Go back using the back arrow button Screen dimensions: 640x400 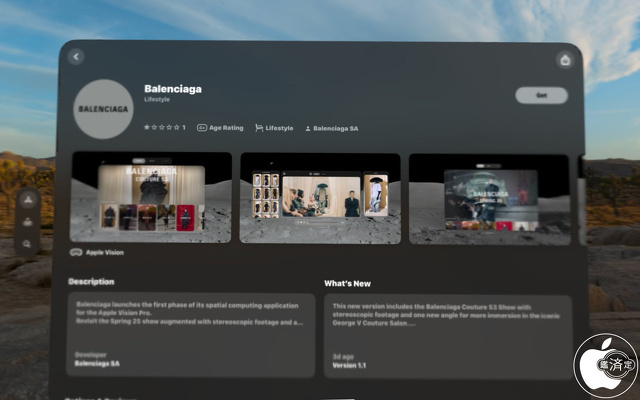point(77,58)
